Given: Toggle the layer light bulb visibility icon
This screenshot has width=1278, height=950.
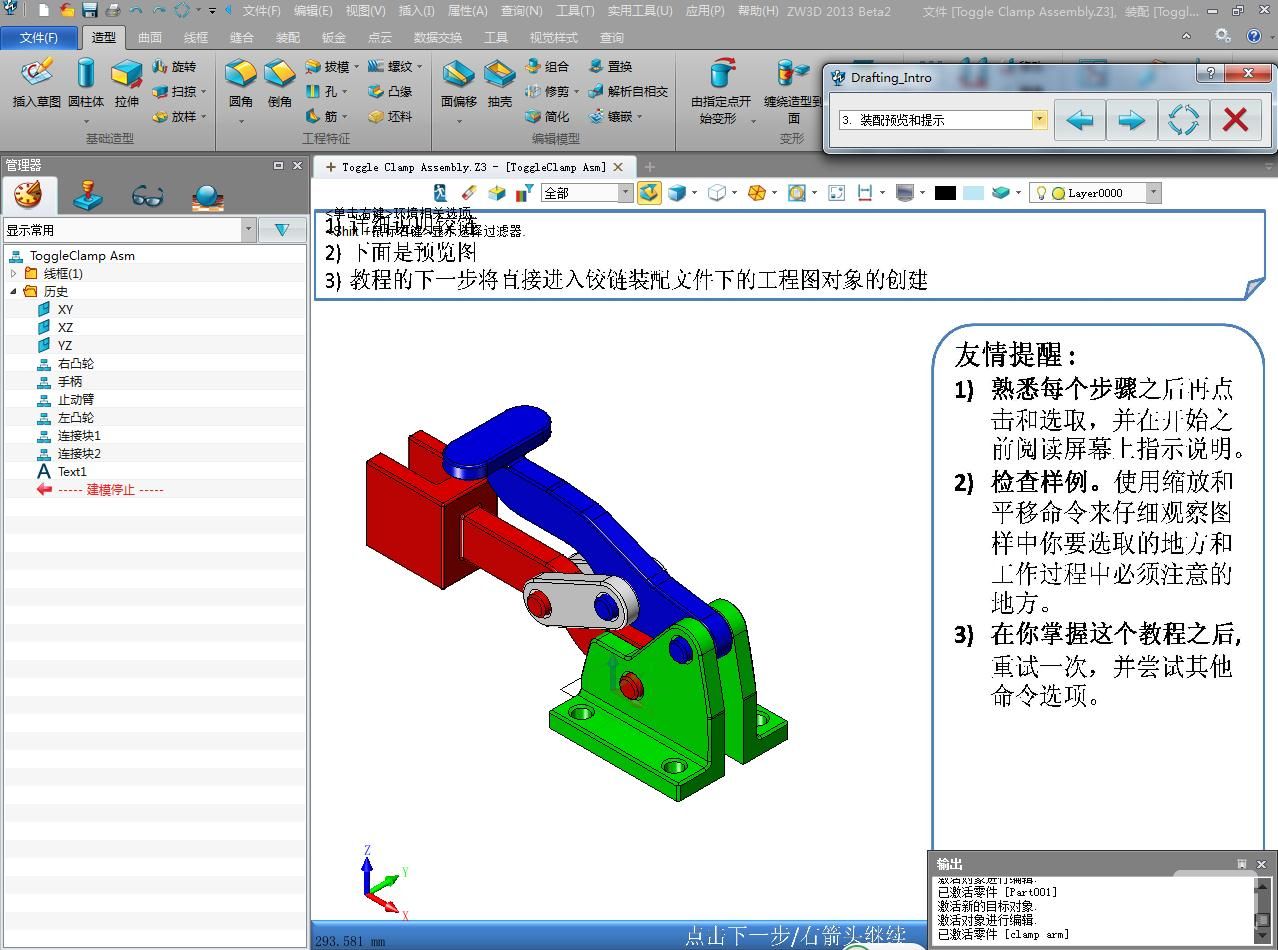Looking at the screenshot, I should (x=1040, y=193).
